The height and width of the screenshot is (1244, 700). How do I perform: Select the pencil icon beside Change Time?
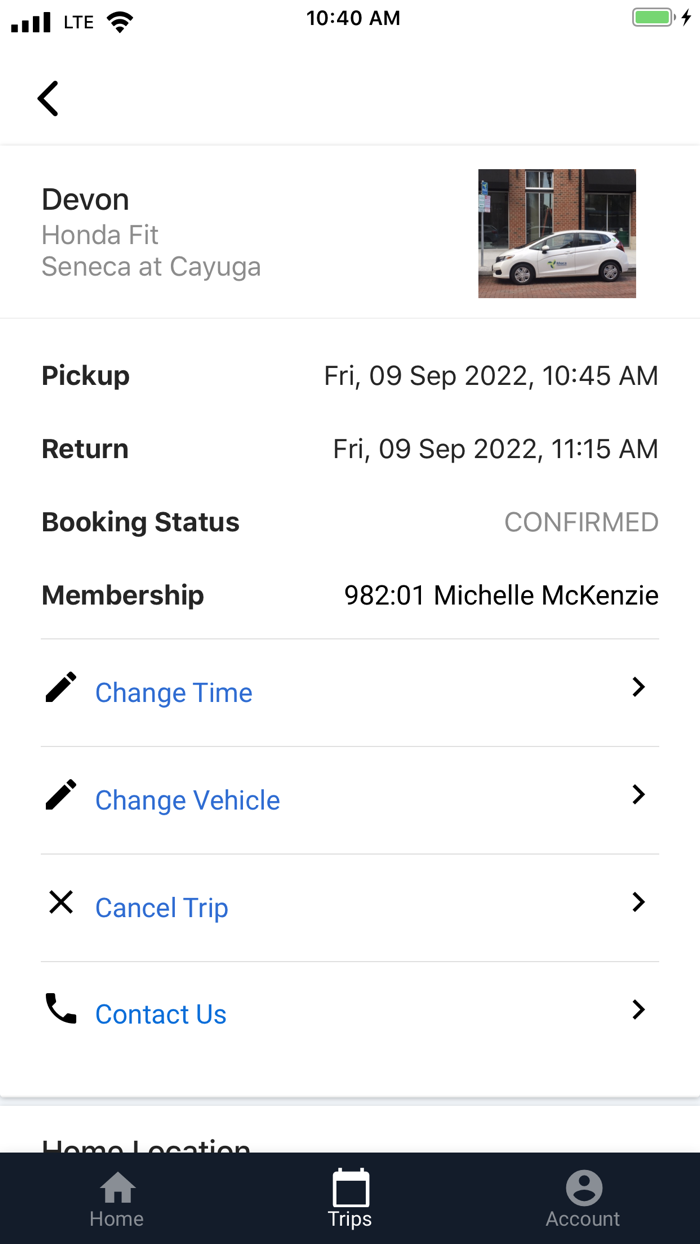click(60, 687)
